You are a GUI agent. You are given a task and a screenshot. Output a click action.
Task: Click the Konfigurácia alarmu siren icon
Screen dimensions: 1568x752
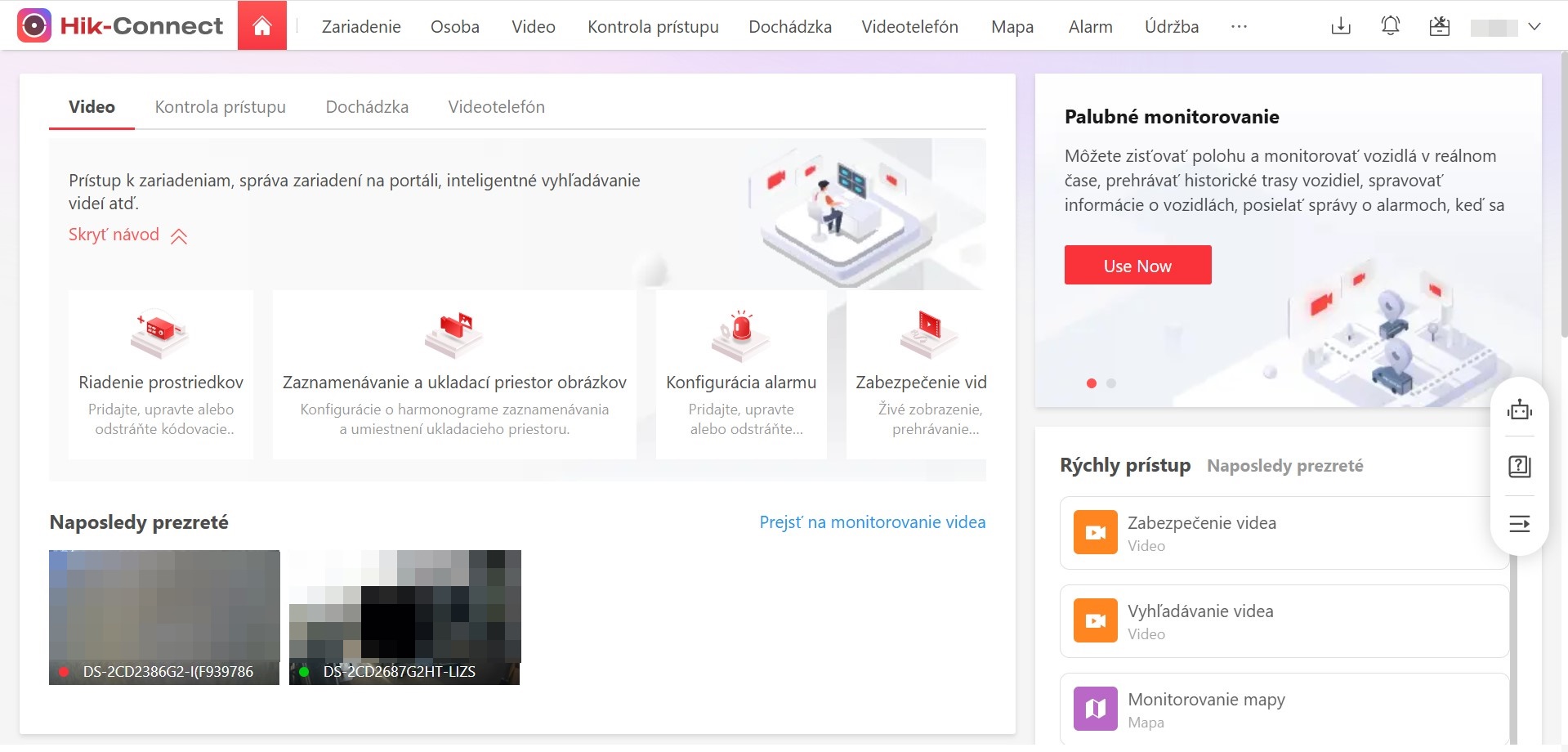coord(740,332)
